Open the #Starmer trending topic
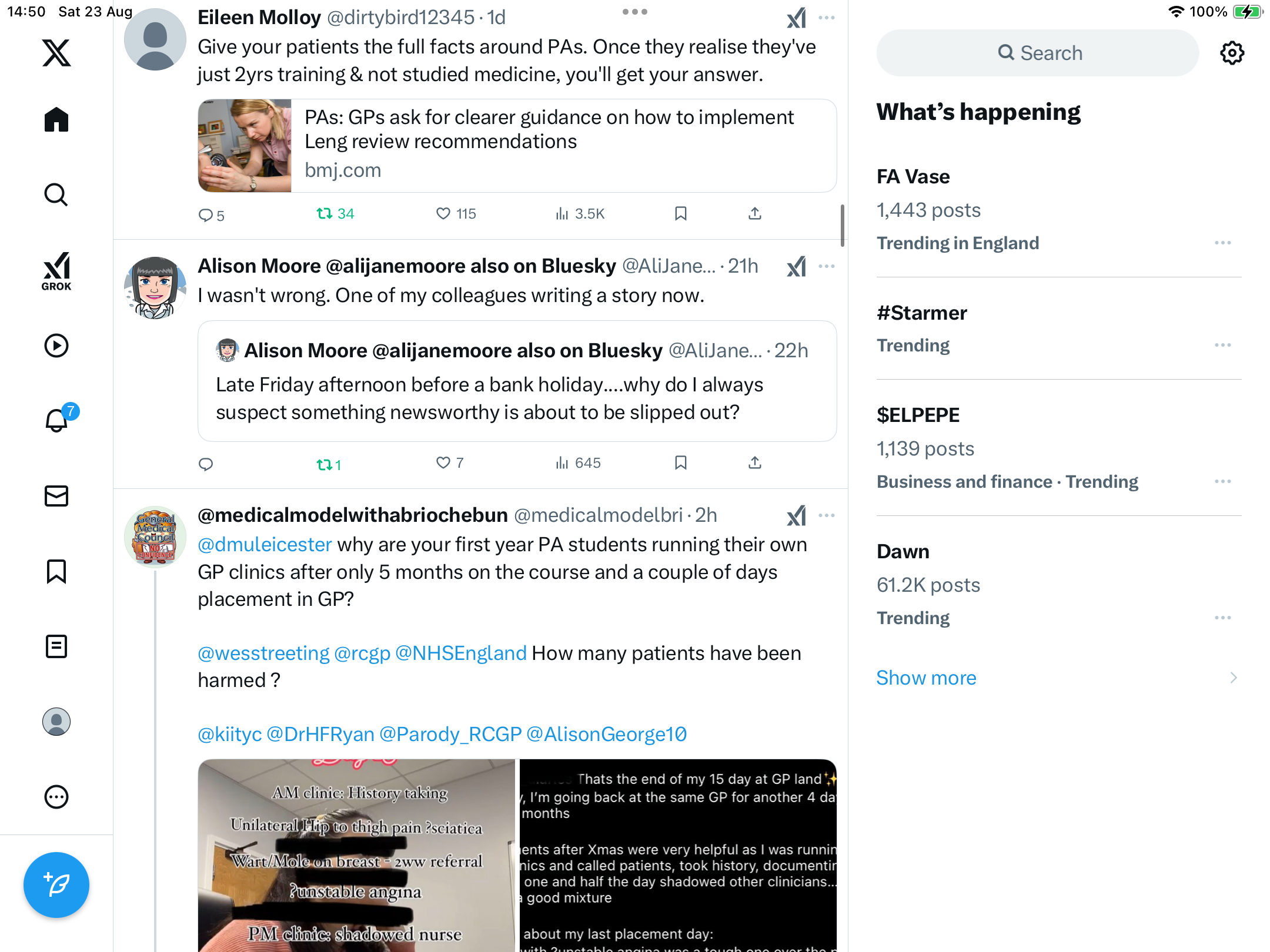The width and height of the screenshot is (1270, 952). [x=922, y=313]
